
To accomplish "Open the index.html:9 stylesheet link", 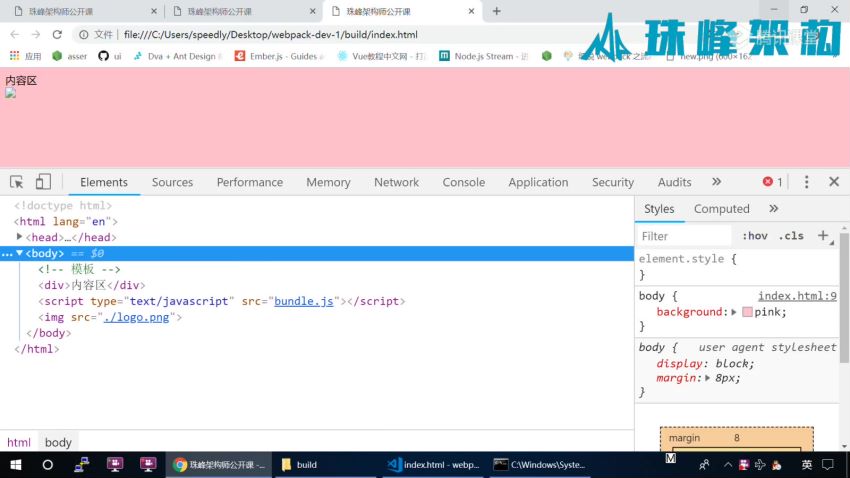I will click(x=797, y=296).
